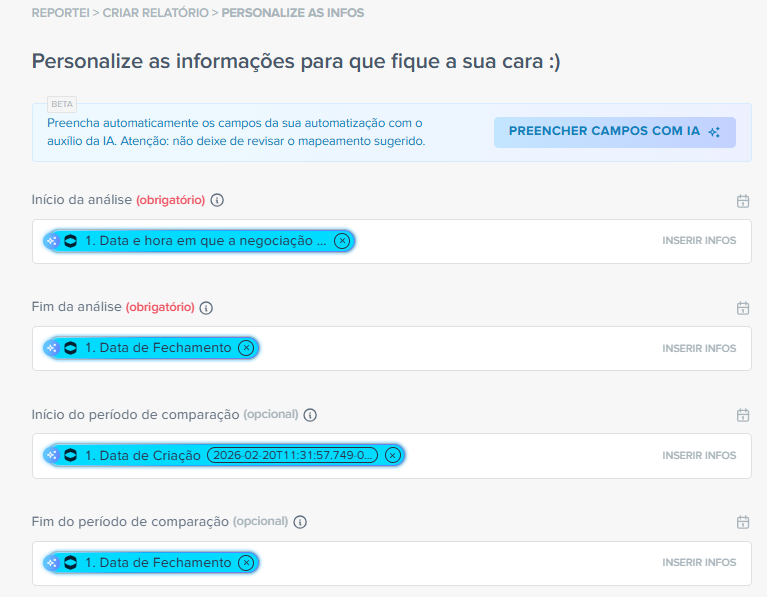
Task: Click info icon beside Início do período de comparação
Action: pyautogui.click(x=310, y=415)
